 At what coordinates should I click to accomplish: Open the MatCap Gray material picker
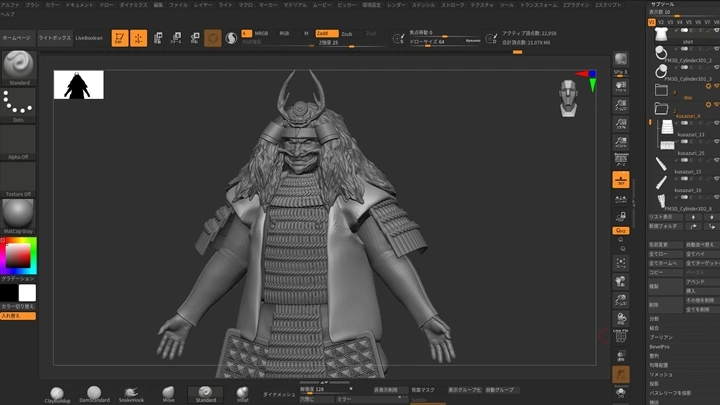click(x=18, y=216)
